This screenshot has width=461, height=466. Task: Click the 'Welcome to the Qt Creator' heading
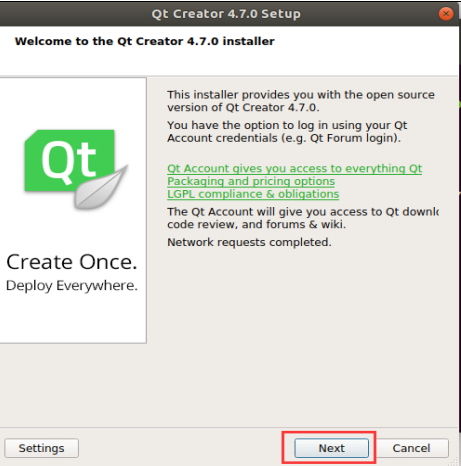click(x=145, y=41)
